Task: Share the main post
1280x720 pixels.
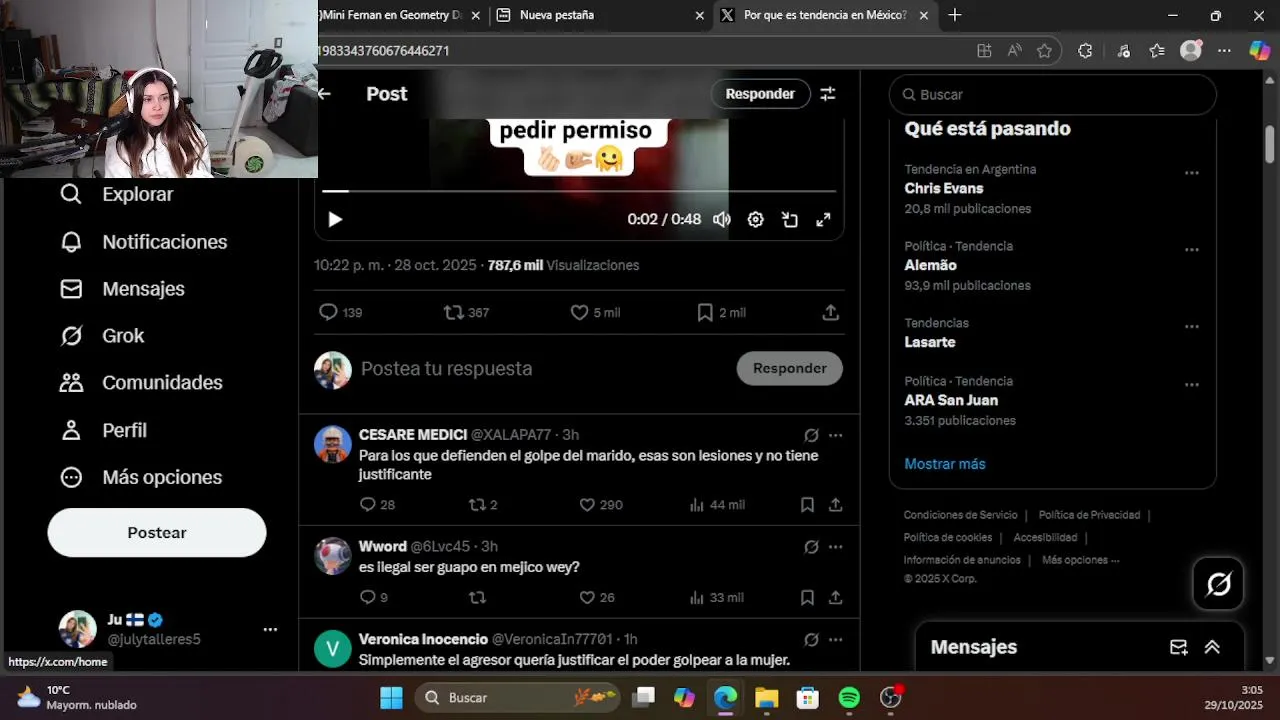Action: (x=830, y=312)
